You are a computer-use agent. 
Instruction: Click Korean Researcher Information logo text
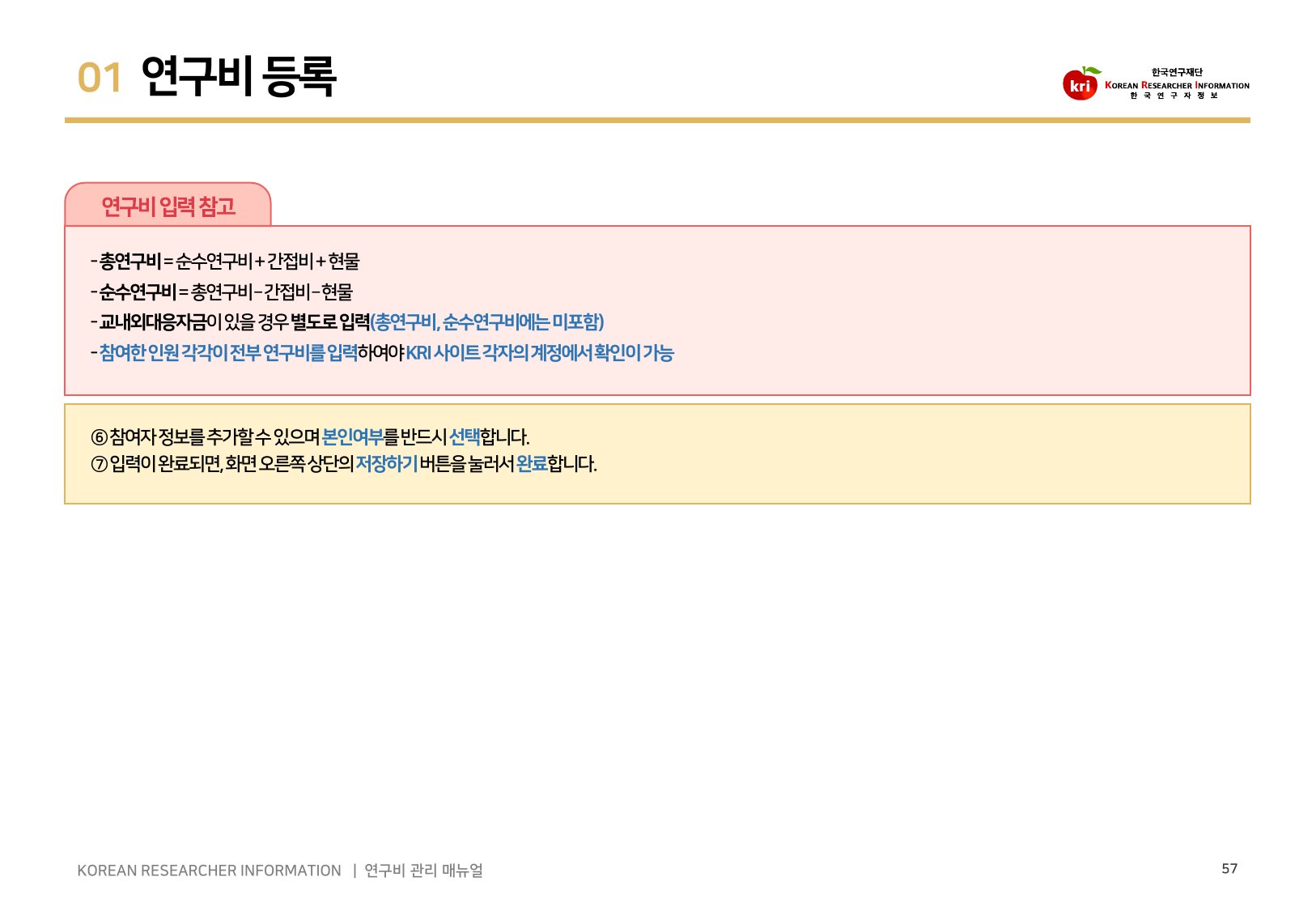[x=1177, y=85]
